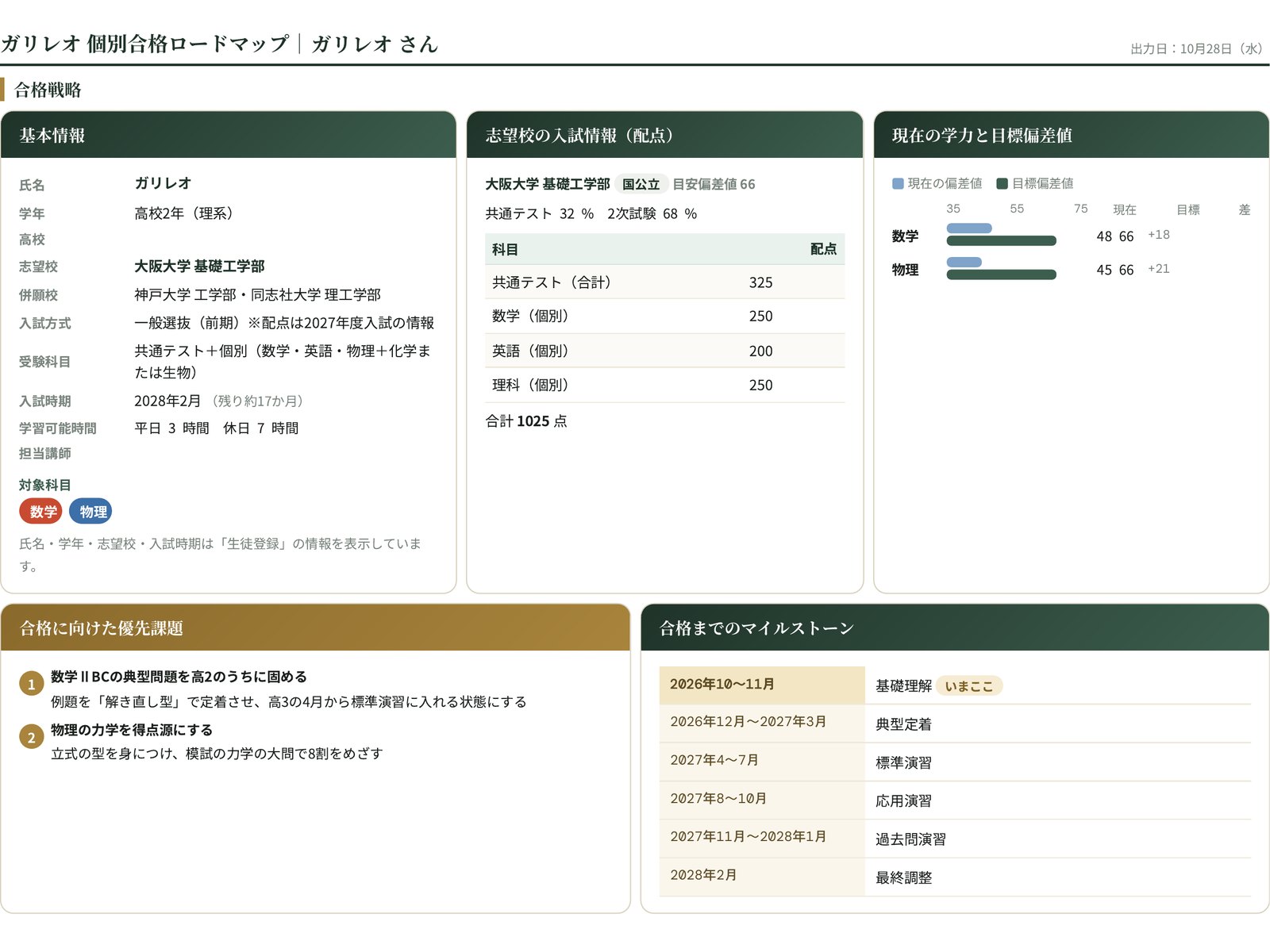The image size is (1270, 952).
Task: Click 数学ⅡBCの典型問題を高2のうちに固める title
Action: click(x=179, y=677)
